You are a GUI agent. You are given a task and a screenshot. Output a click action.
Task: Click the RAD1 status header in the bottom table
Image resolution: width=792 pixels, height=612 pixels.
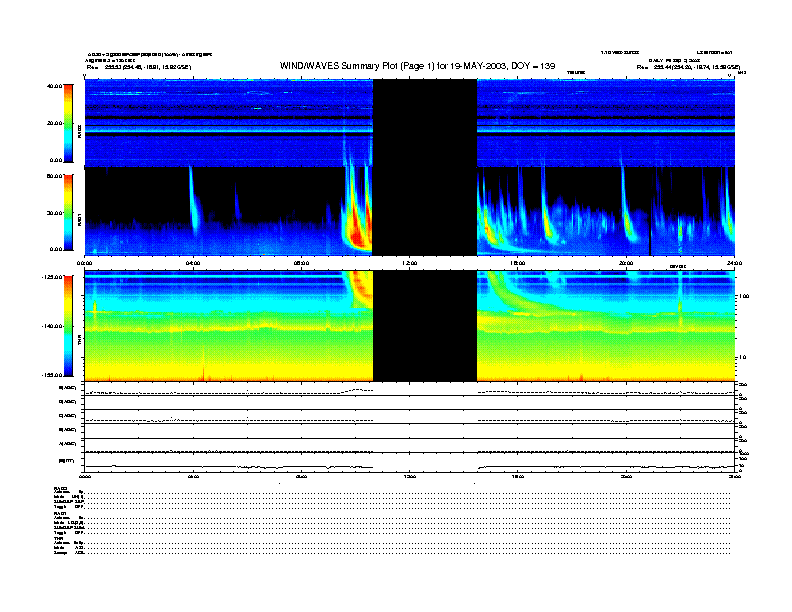pyautogui.click(x=61, y=513)
